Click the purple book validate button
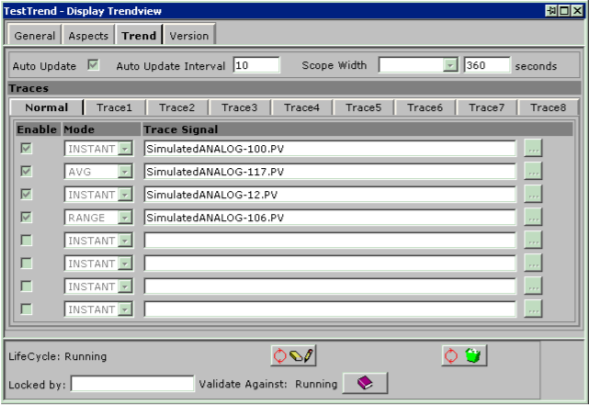Screen dimensions: 589x406 point(365,383)
